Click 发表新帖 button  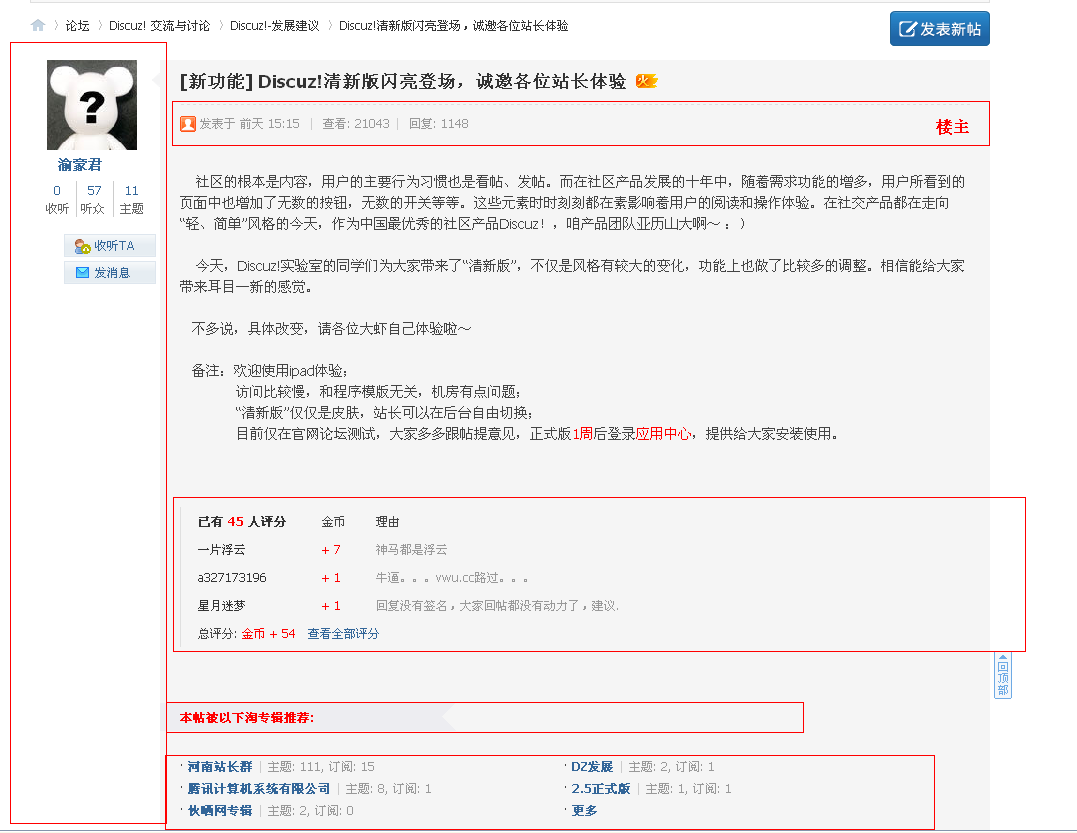(940, 29)
